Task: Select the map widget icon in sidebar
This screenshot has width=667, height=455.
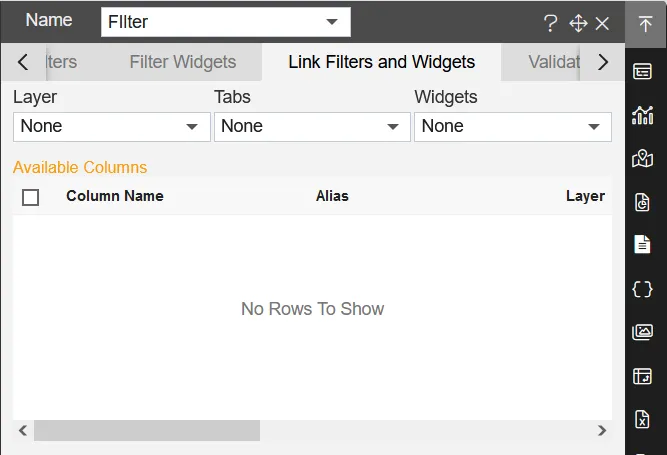Action: pos(643,158)
